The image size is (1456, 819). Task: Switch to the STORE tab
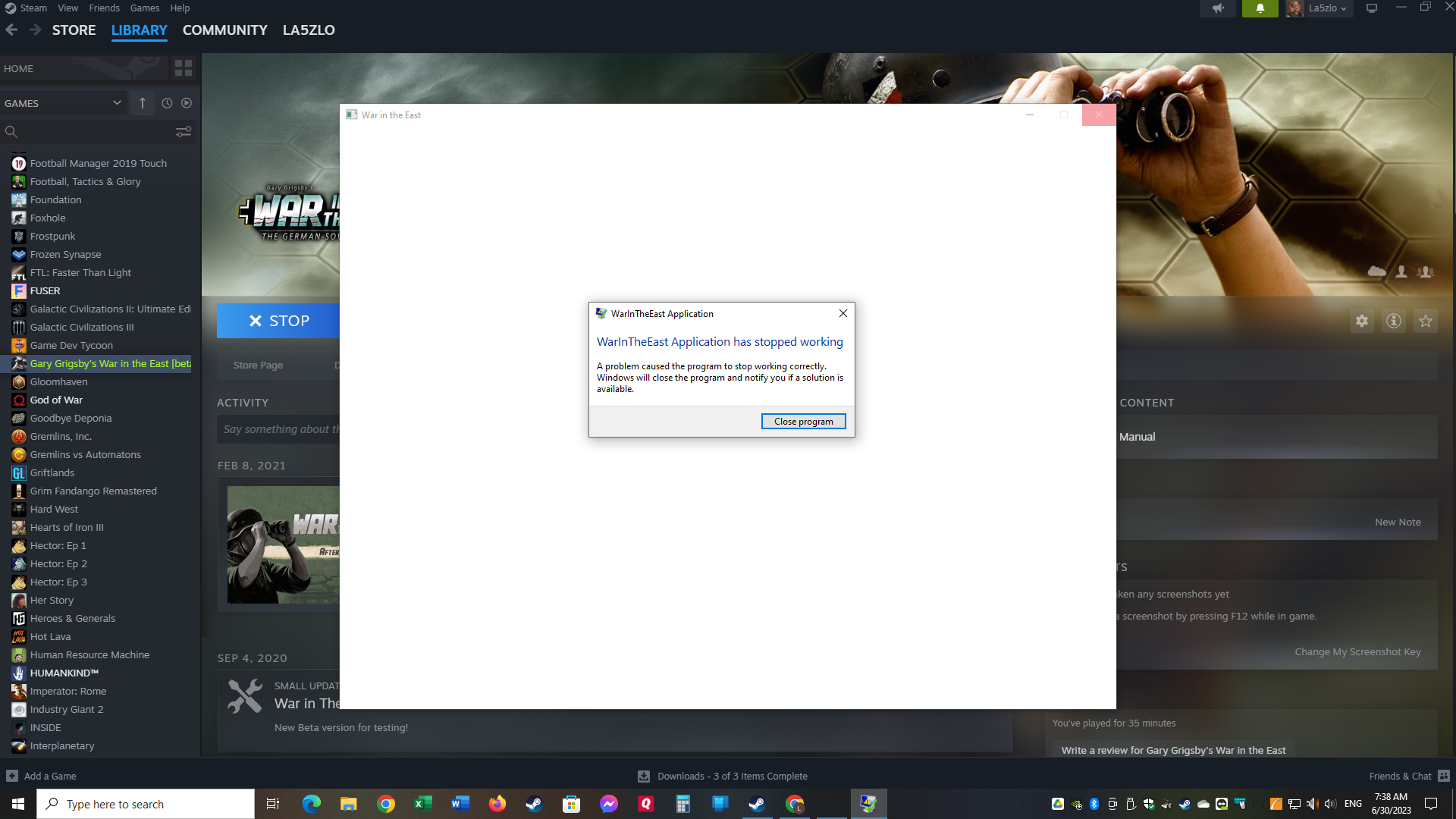coord(74,30)
